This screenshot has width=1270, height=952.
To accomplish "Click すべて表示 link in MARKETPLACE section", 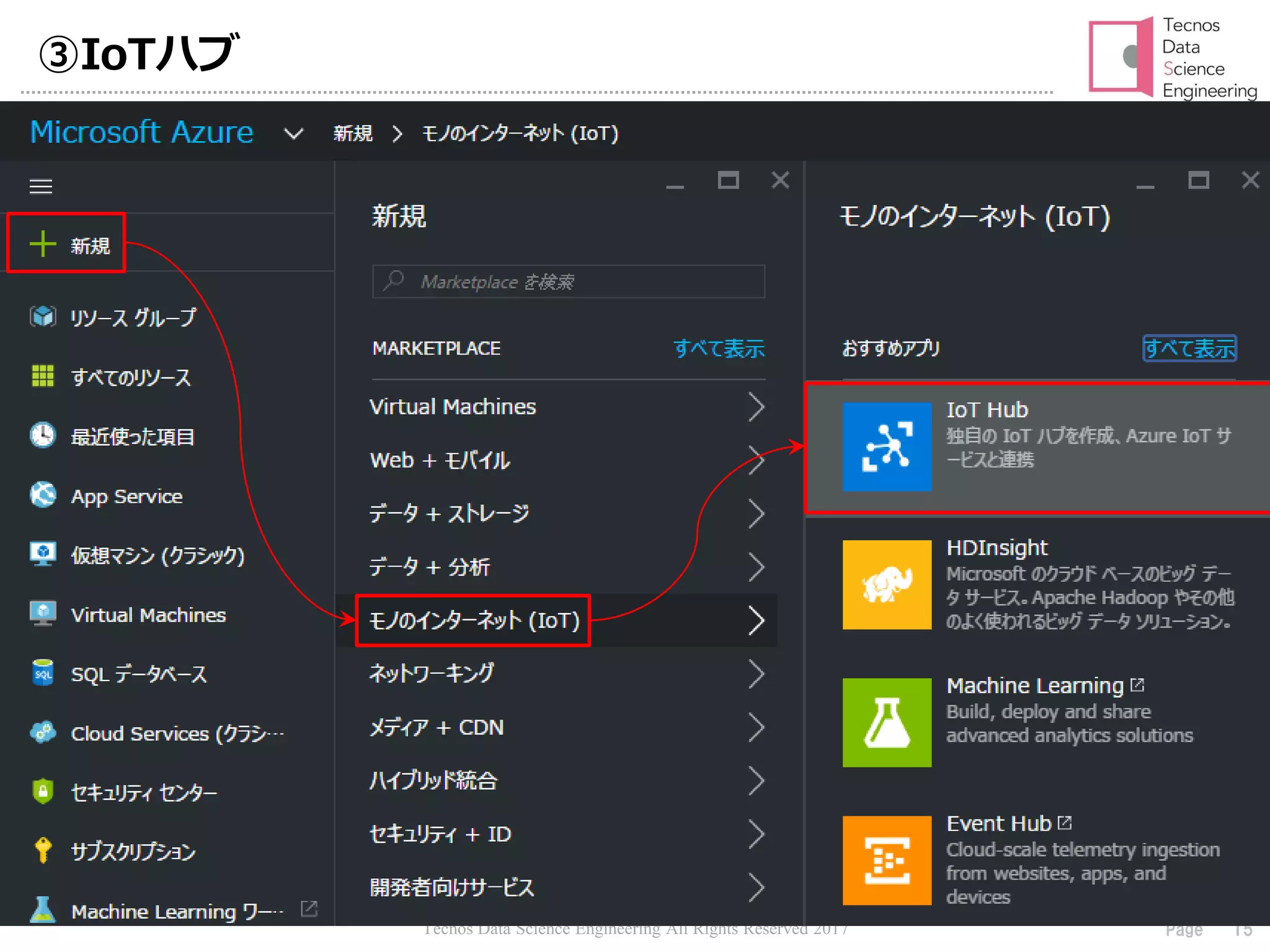I will 719,348.
